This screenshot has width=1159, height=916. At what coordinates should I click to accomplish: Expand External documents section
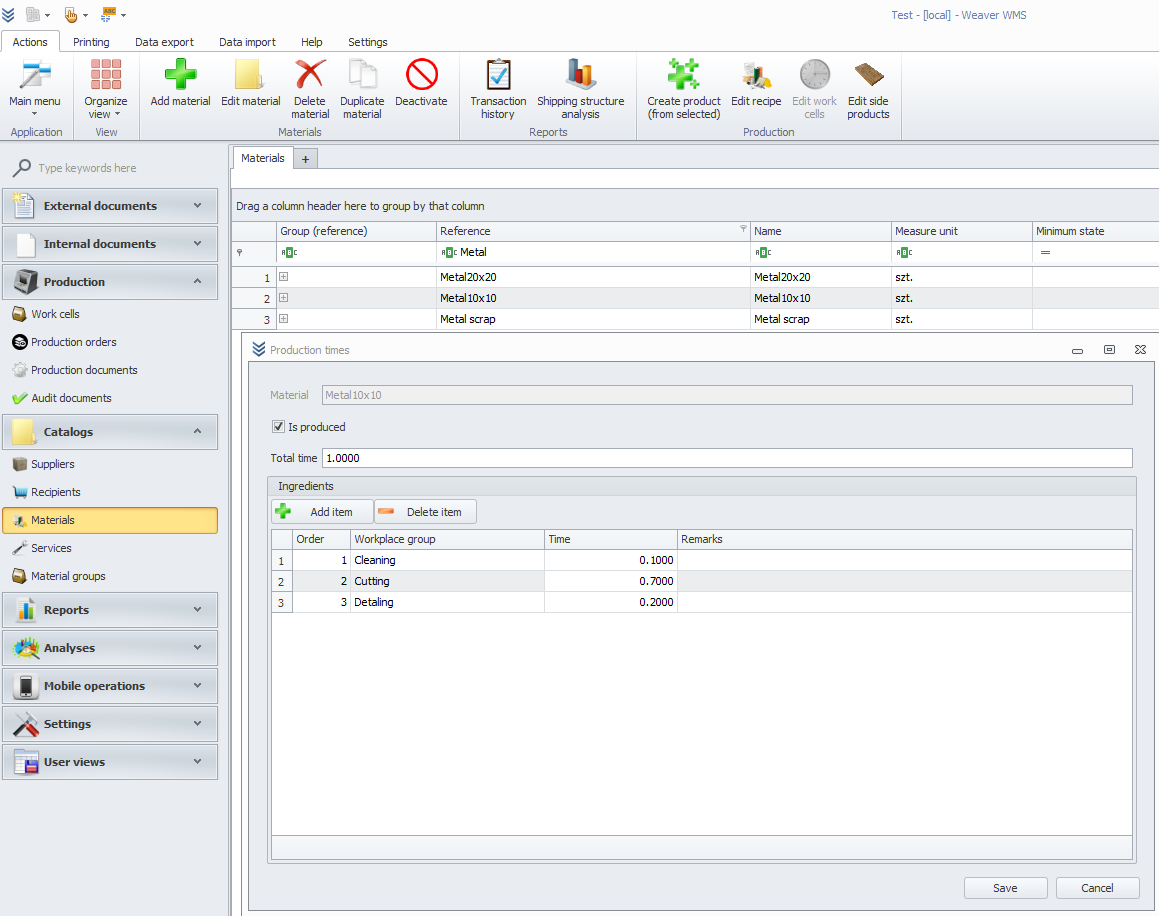[110, 206]
